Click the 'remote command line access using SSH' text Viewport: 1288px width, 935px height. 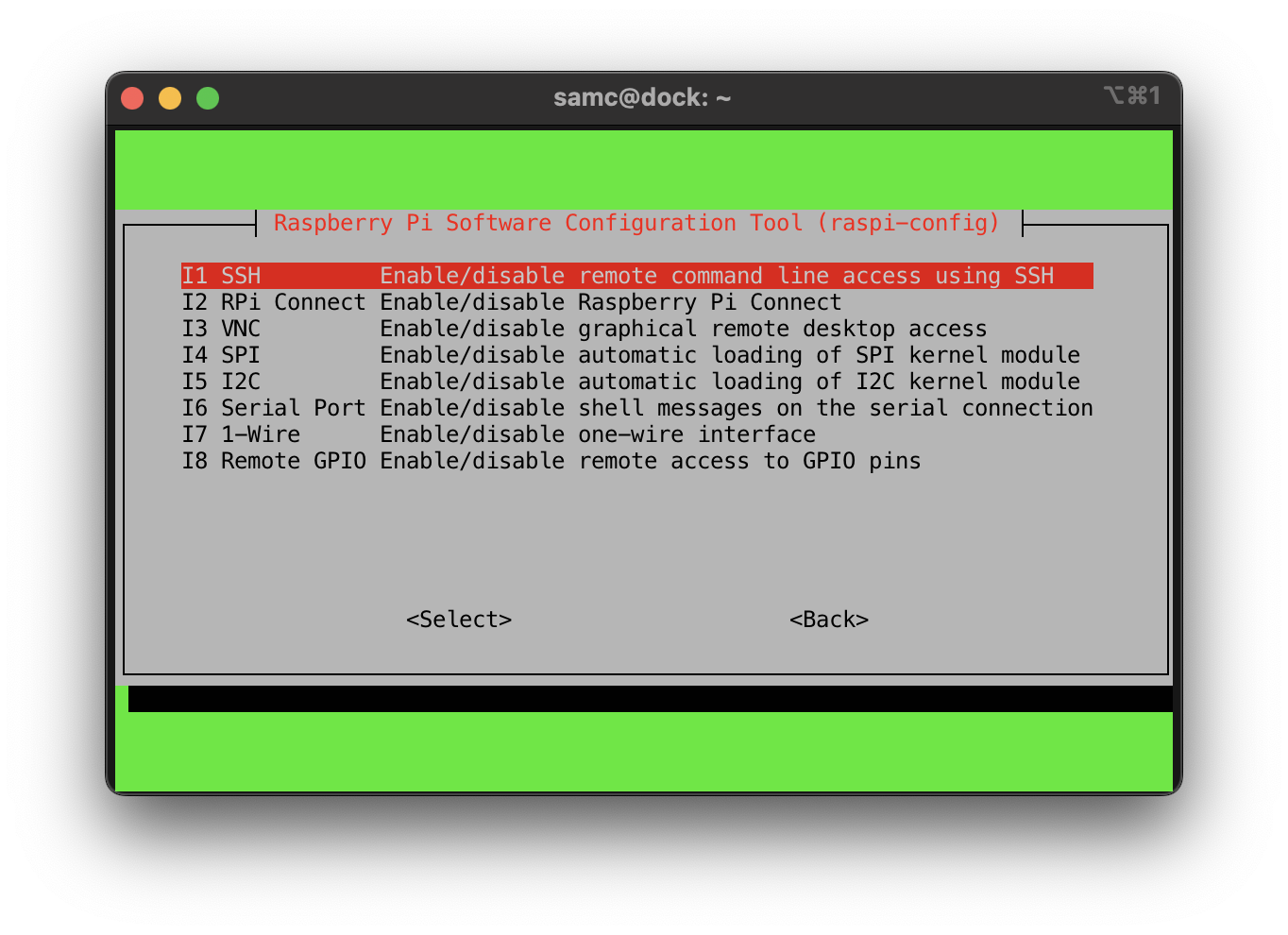(817, 276)
